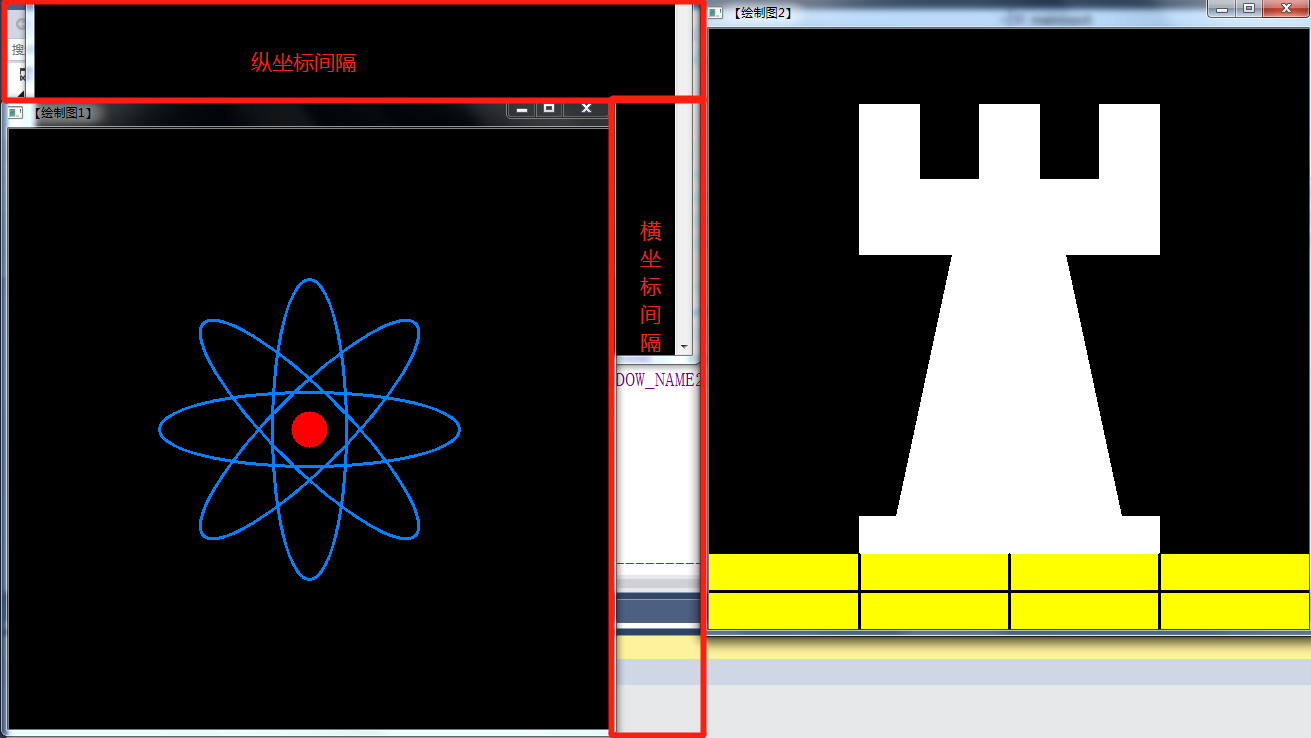Select the red atom nucleus dot
Image resolution: width=1311 pixels, height=738 pixels.
click(x=310, y=428)
